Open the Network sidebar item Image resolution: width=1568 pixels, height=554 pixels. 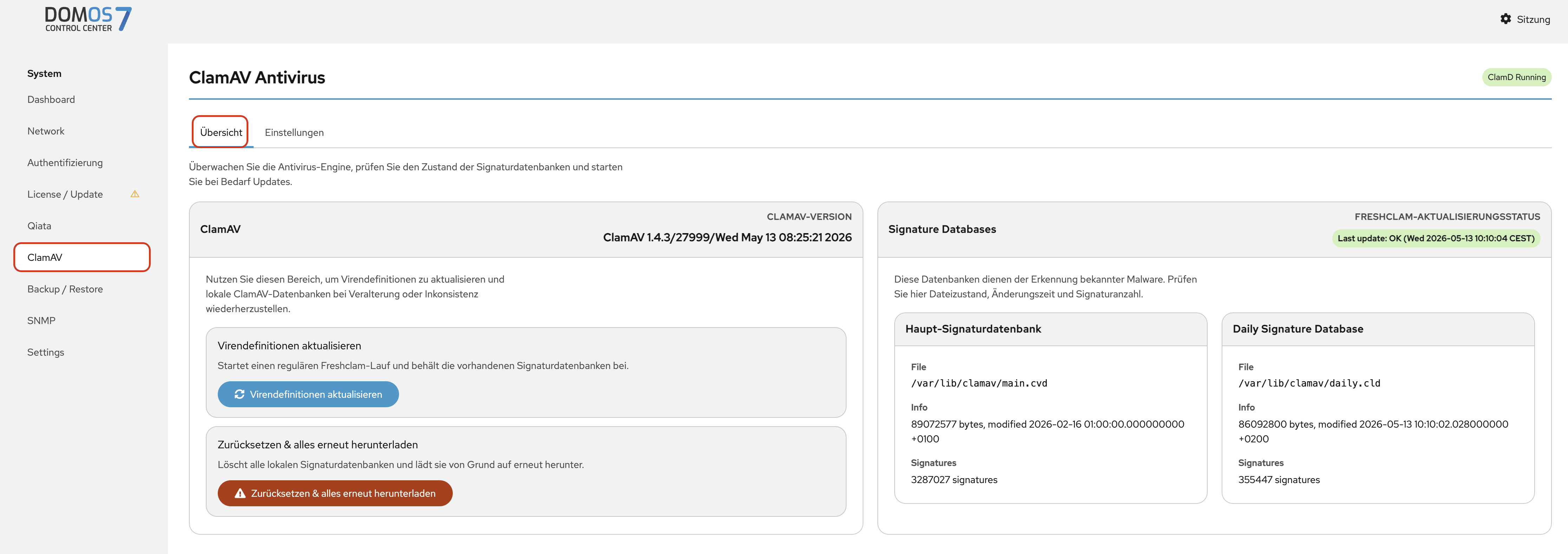[x=46, y=131]
